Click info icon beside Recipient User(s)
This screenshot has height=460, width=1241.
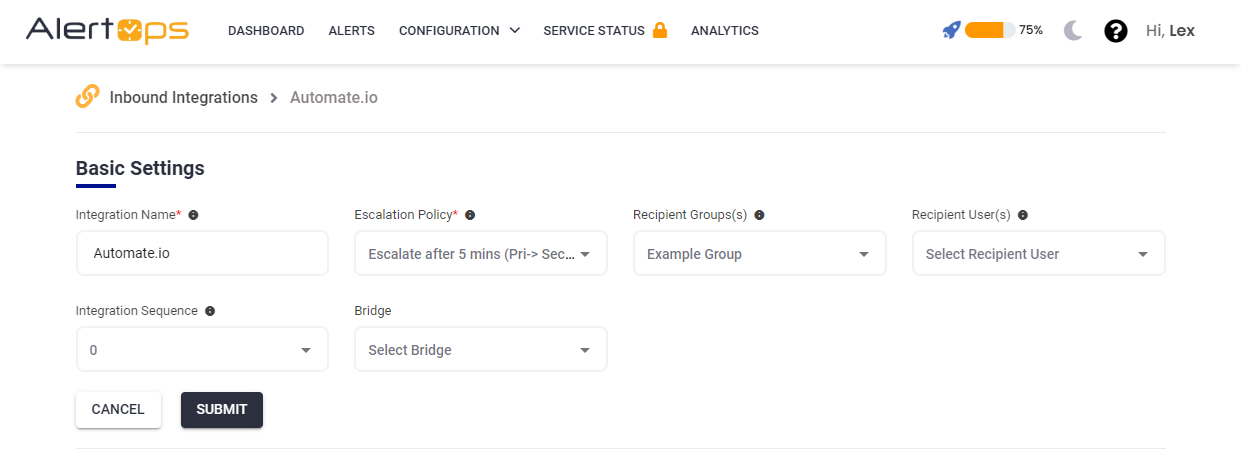pyautogui.click(x=1023, y=215)
